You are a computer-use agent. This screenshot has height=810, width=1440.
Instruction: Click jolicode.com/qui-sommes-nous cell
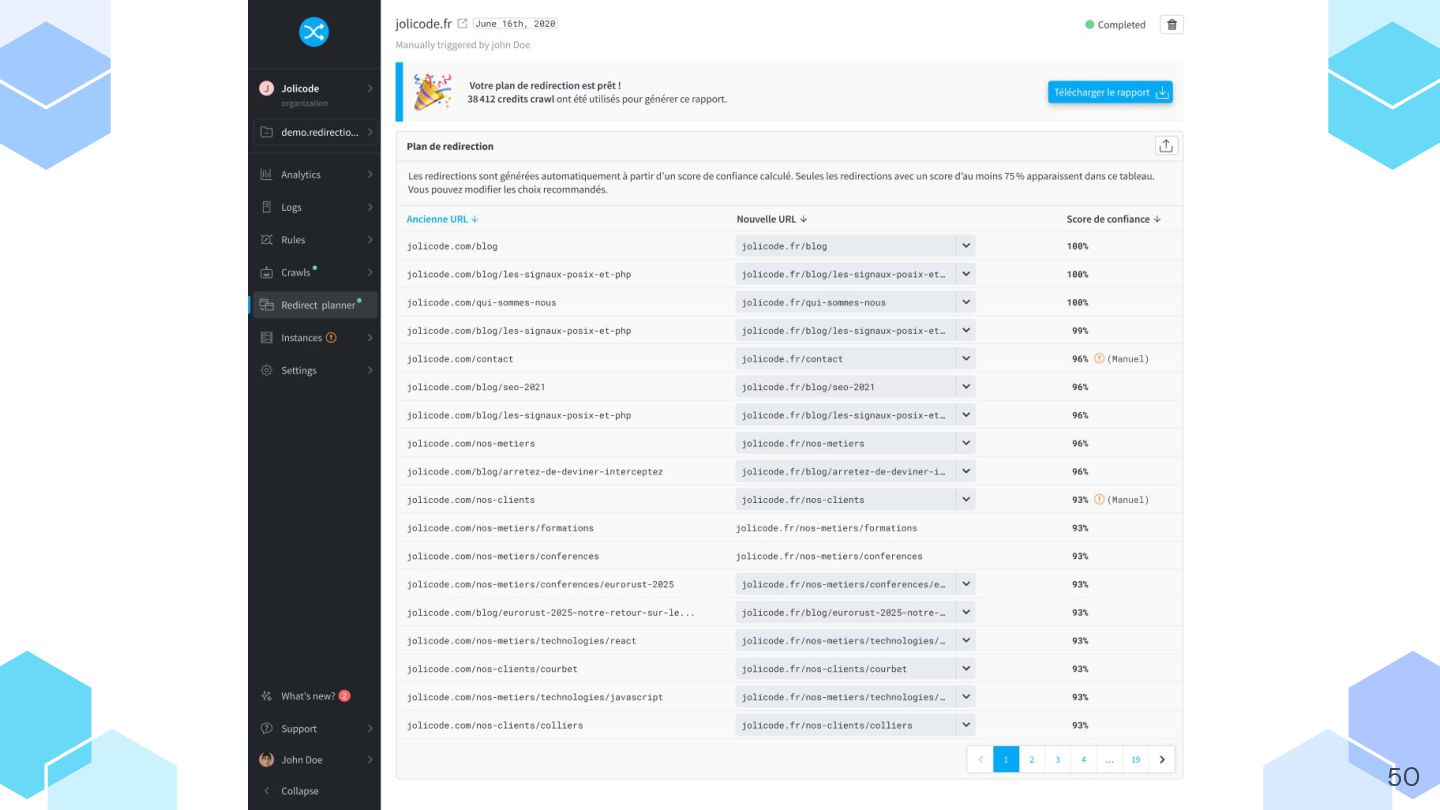pyautogui.click(x=481, y=302)
